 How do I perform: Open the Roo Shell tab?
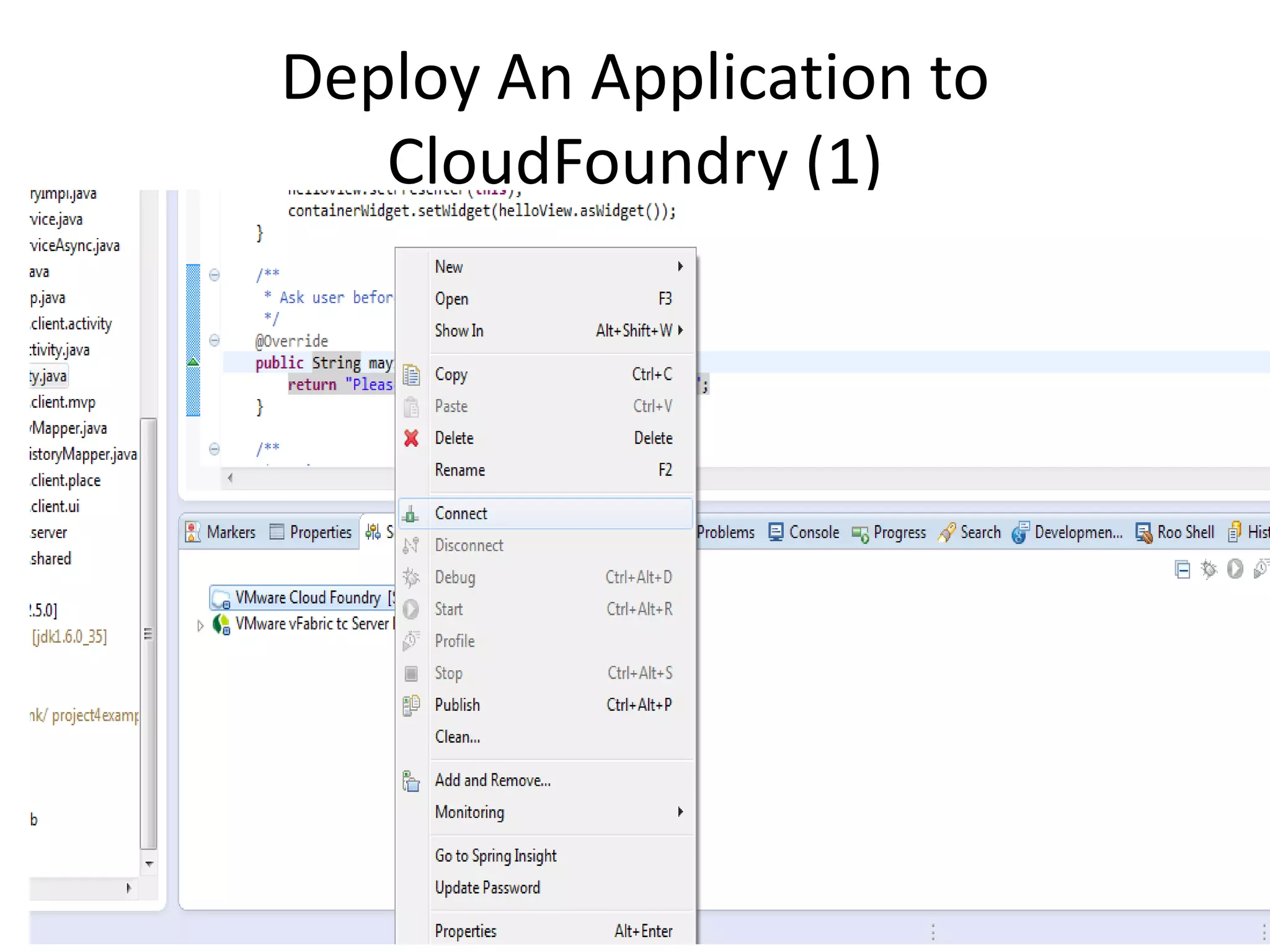1175,532
